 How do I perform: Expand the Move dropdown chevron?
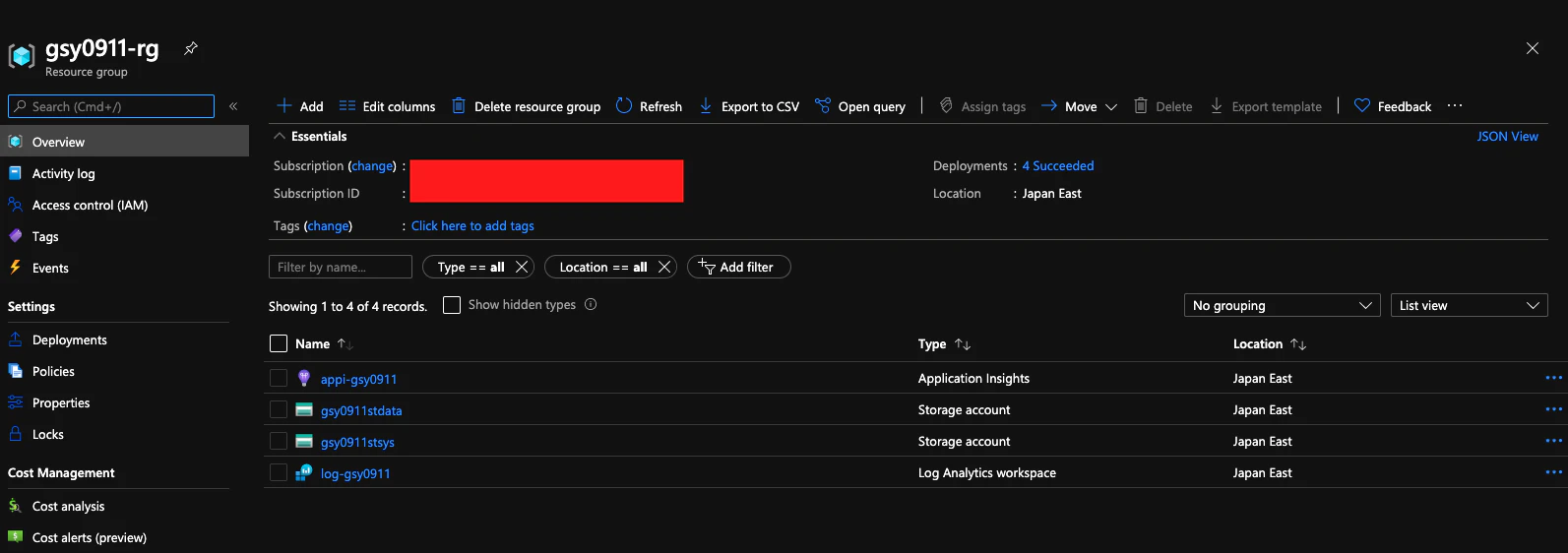point(1111,106)
